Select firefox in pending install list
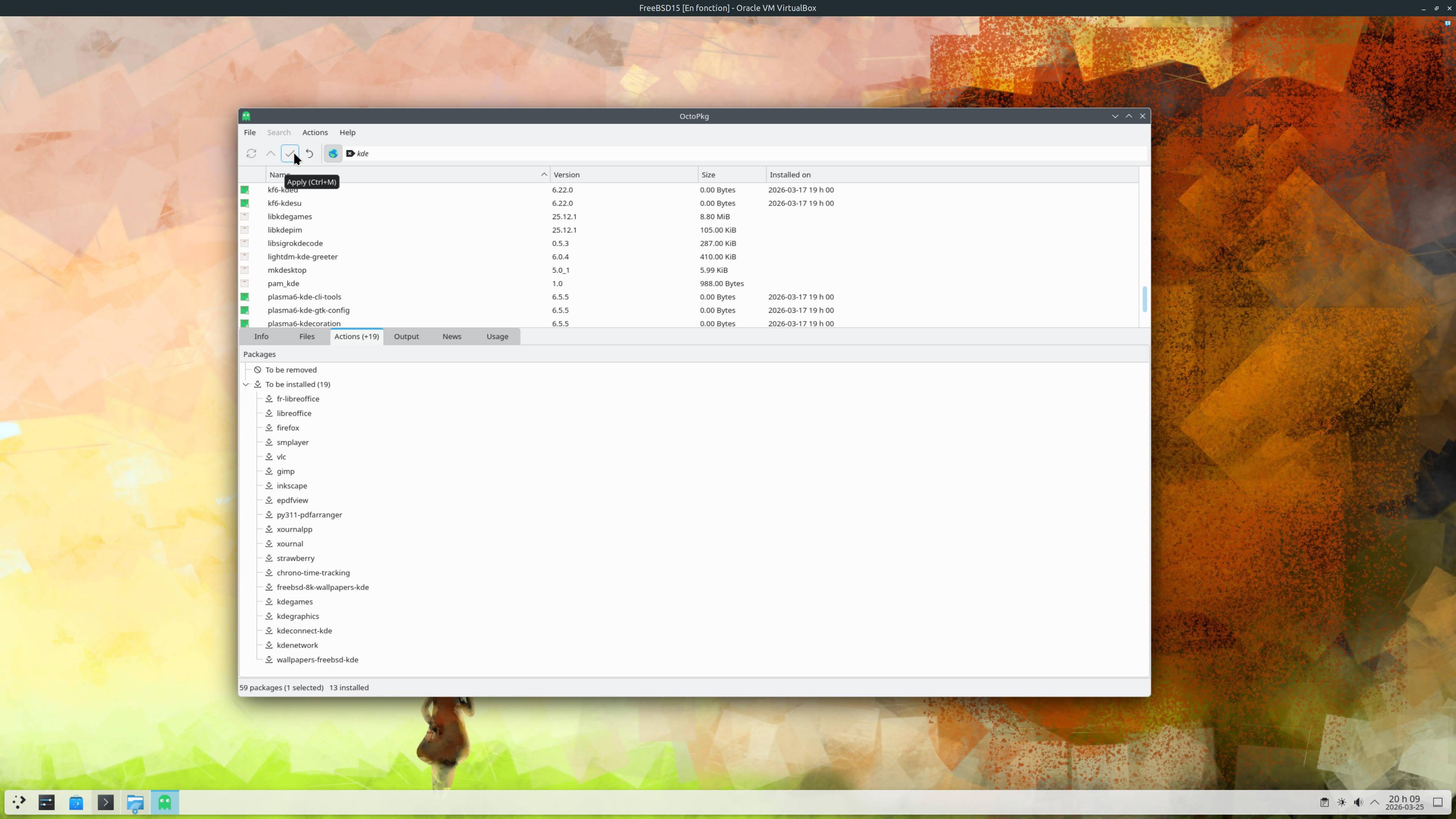The height and width of the screenshot is (819, 1456). [x=288, y=428]
